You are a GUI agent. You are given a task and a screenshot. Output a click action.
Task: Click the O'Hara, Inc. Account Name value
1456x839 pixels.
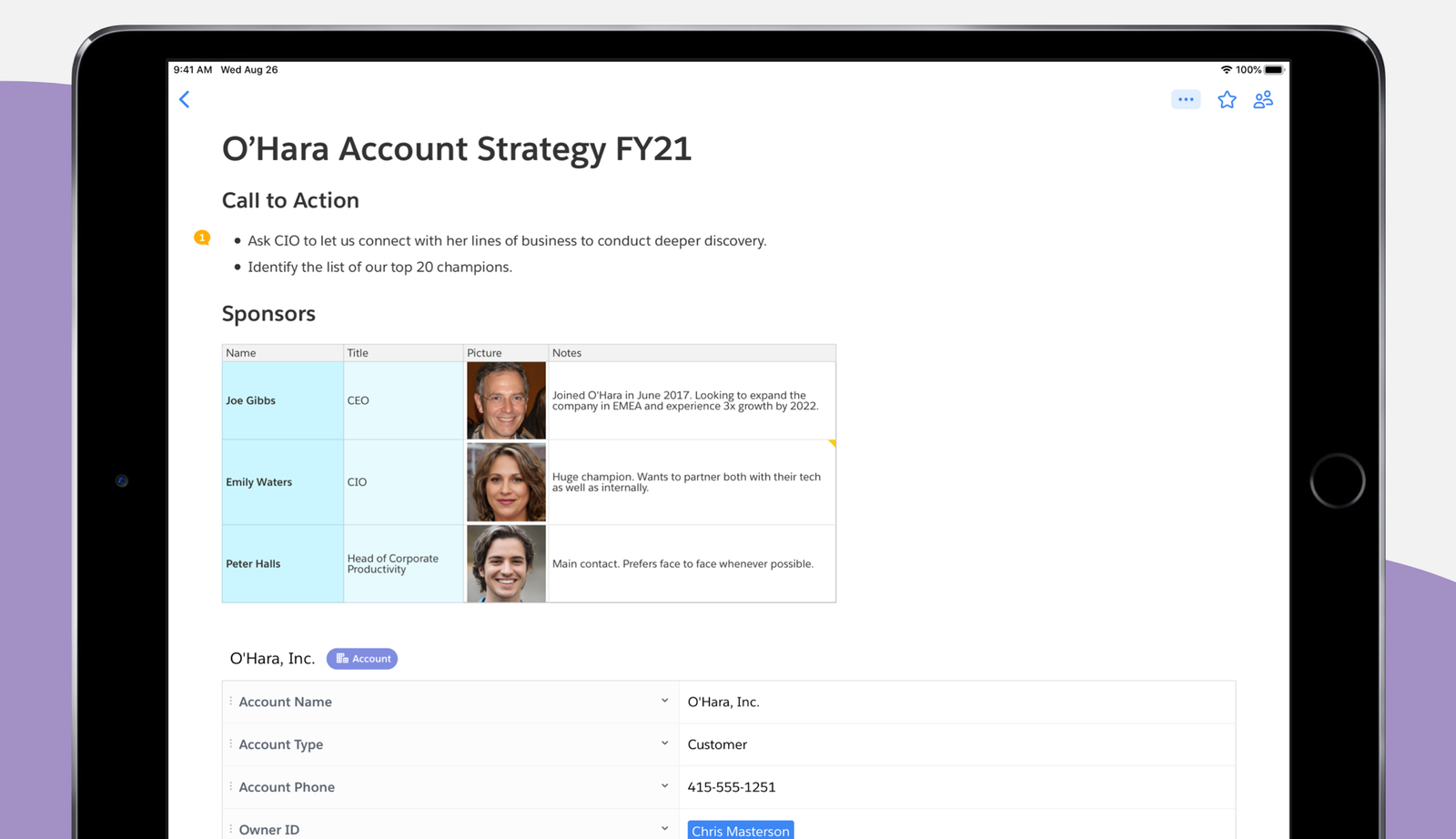click(723, 702)
